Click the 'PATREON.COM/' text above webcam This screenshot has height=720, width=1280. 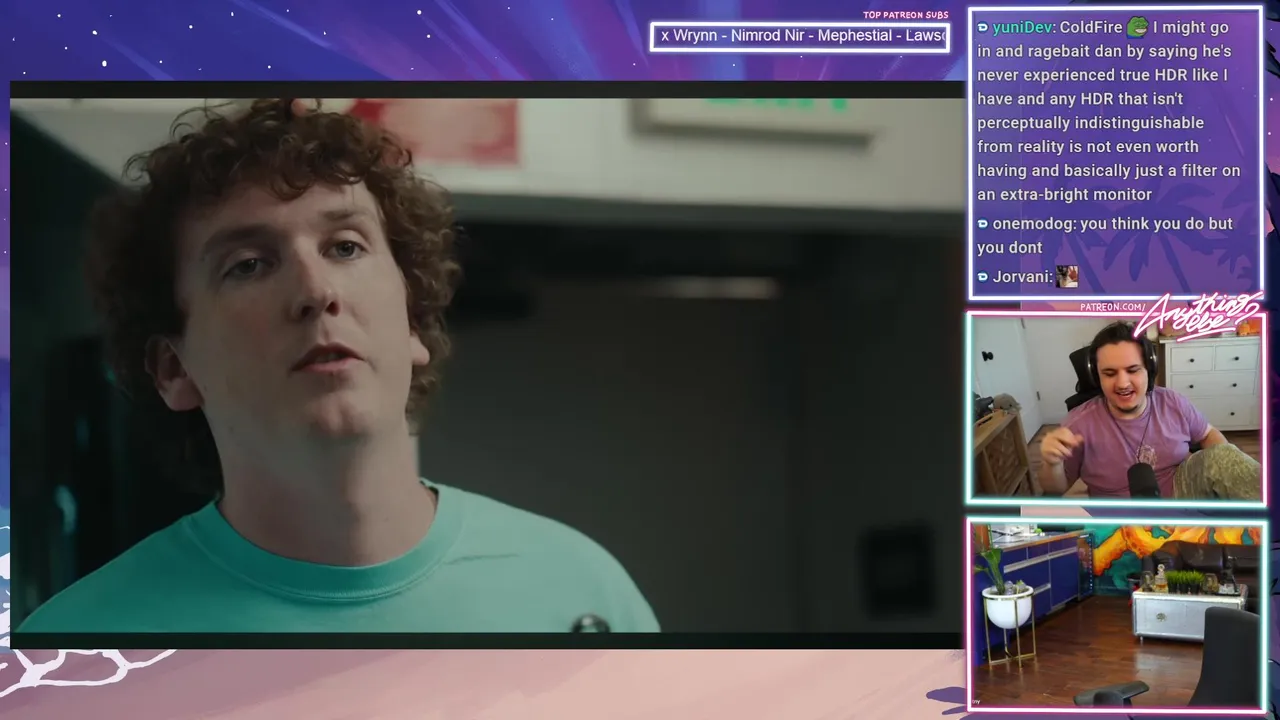pyautogui.click(x=1112, y=307)
